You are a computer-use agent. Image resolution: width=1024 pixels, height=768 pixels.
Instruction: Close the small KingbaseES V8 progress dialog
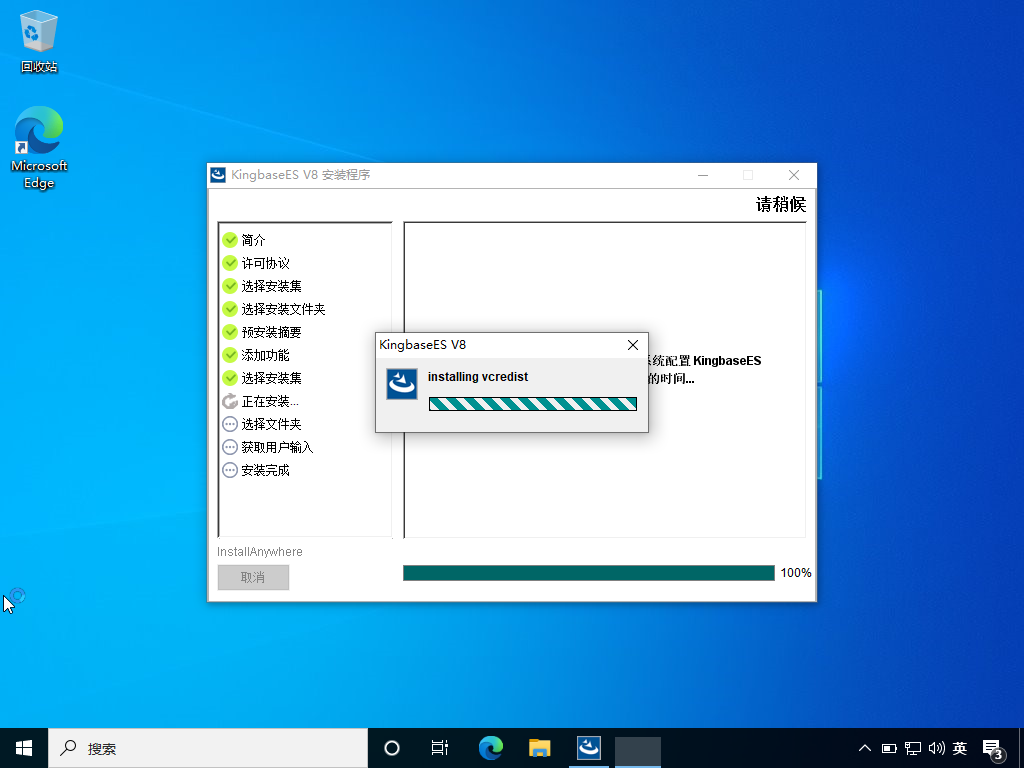pyautogui.click(x=632, y=345)
